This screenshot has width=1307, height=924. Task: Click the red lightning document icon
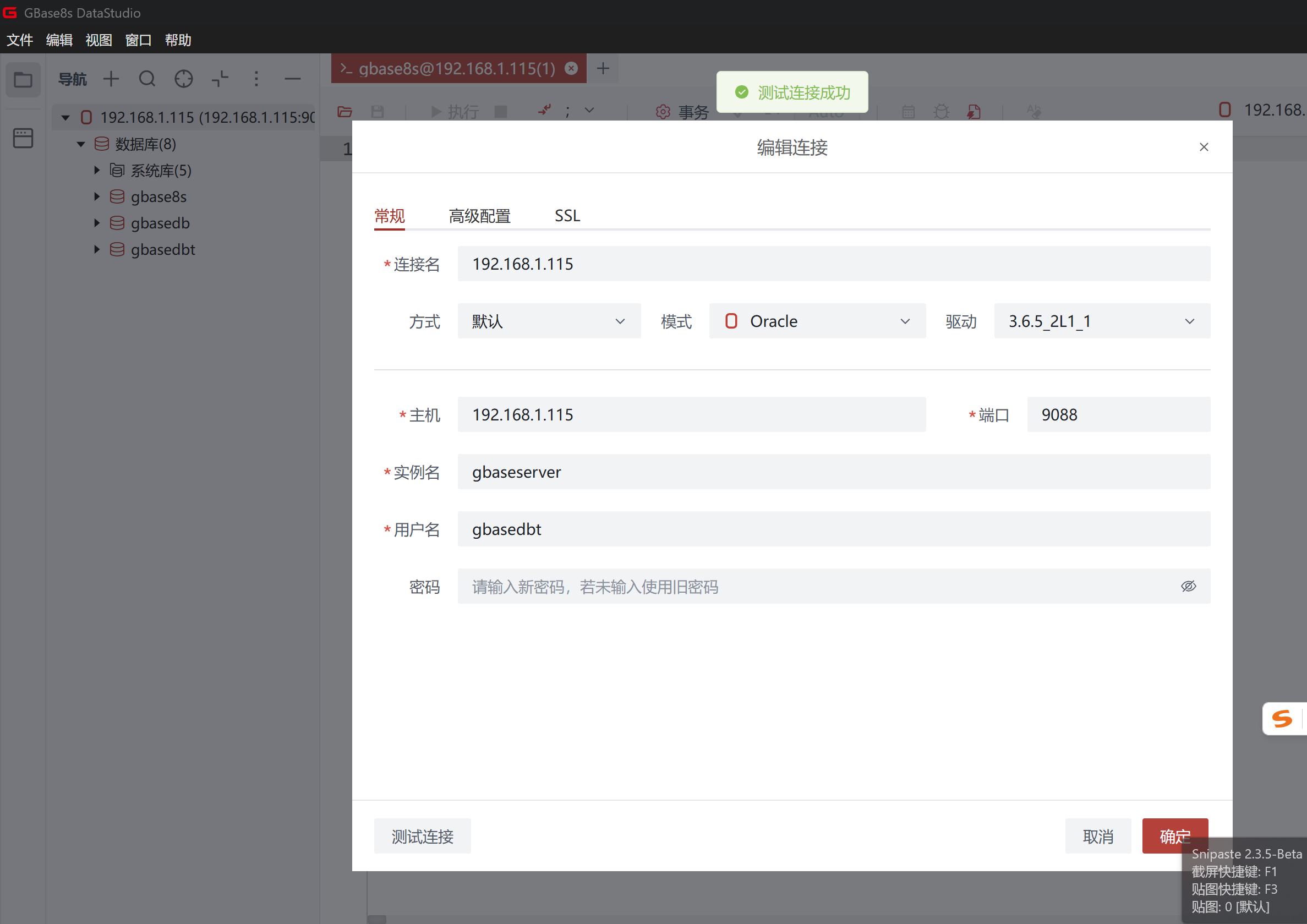(x=974, y=112)
